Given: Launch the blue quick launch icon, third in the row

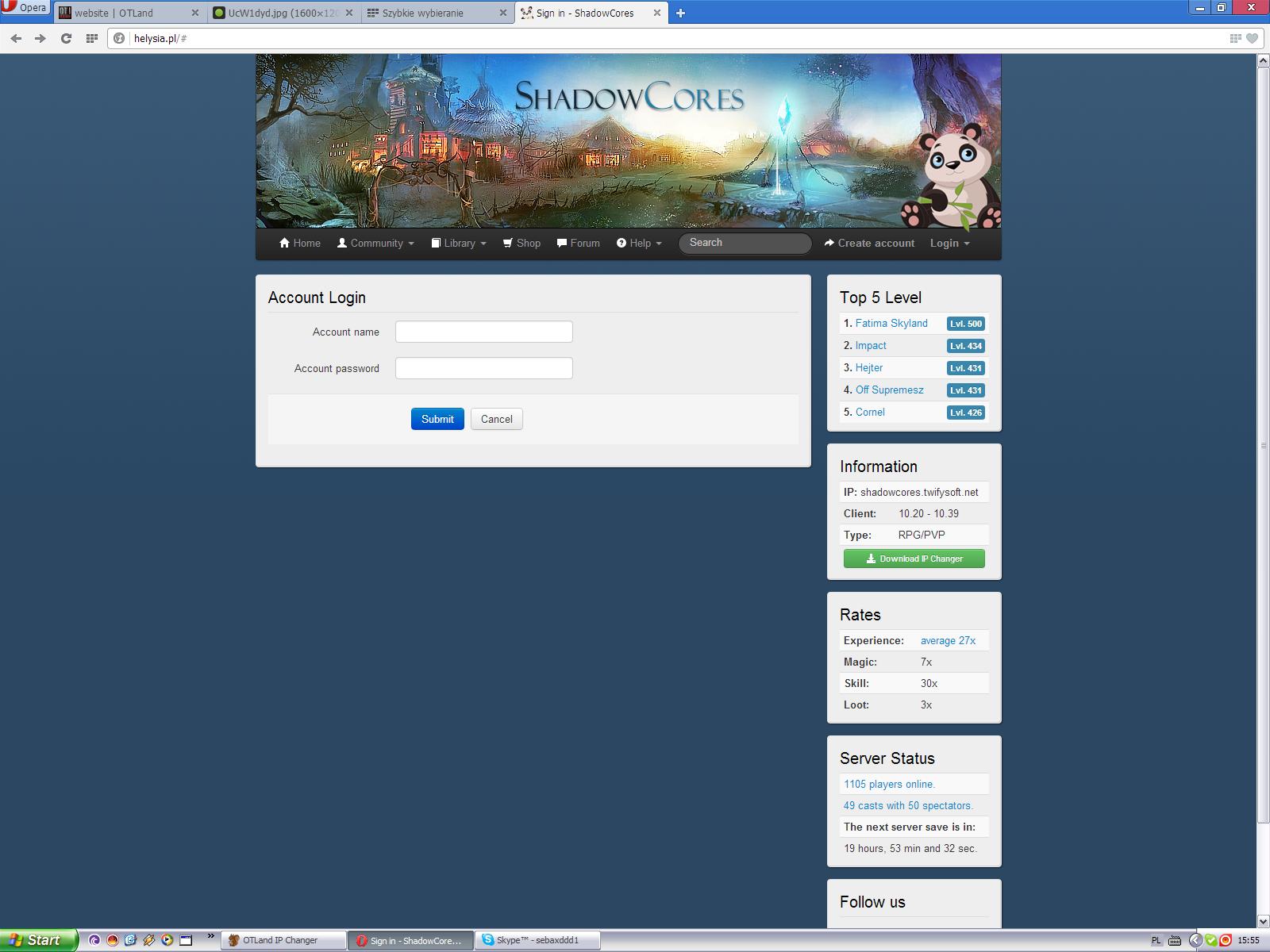Looking at the screenshot, I should pos(131,940).
